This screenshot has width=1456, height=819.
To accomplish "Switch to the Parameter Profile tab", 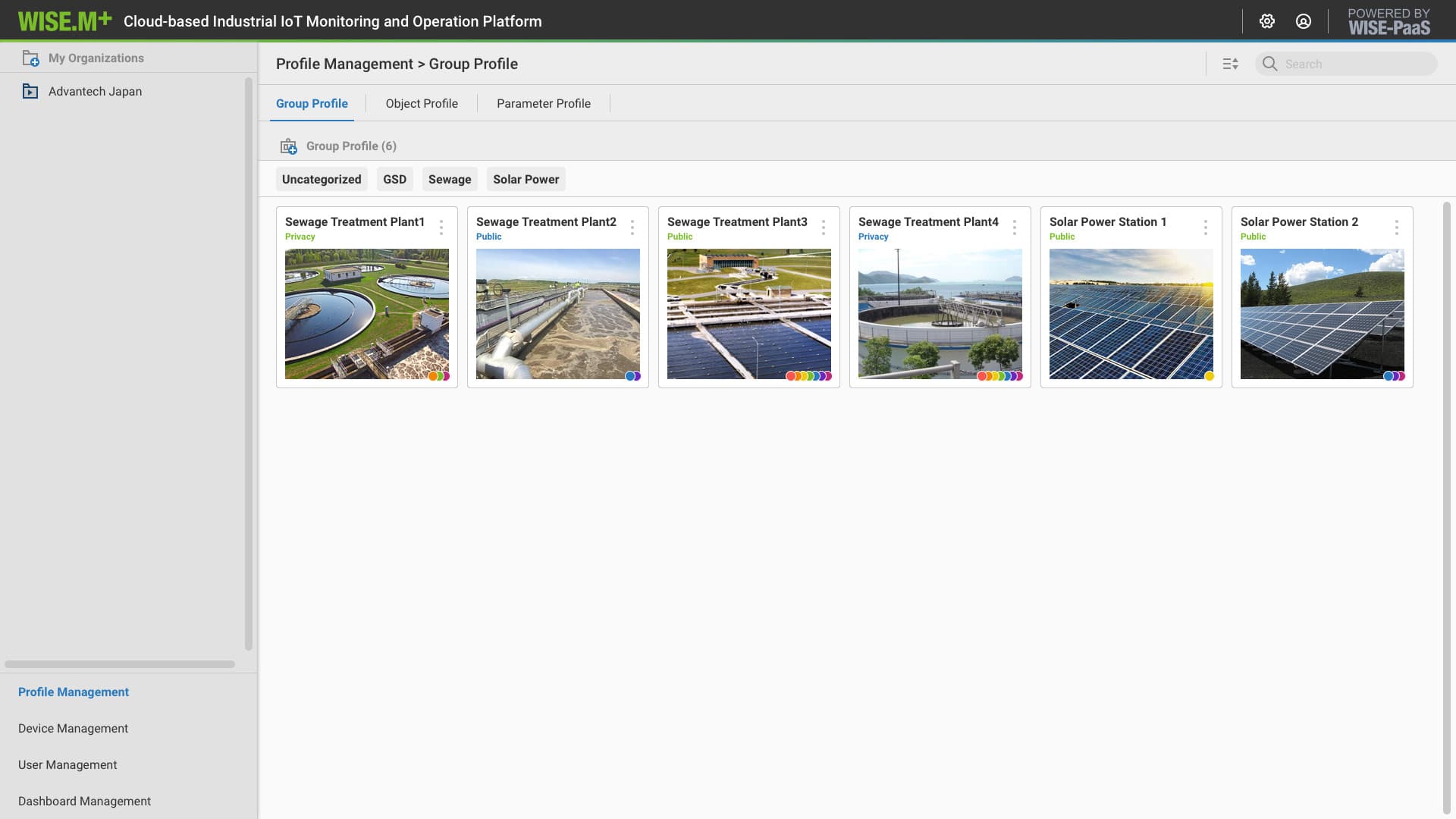I will coord(543,104).
